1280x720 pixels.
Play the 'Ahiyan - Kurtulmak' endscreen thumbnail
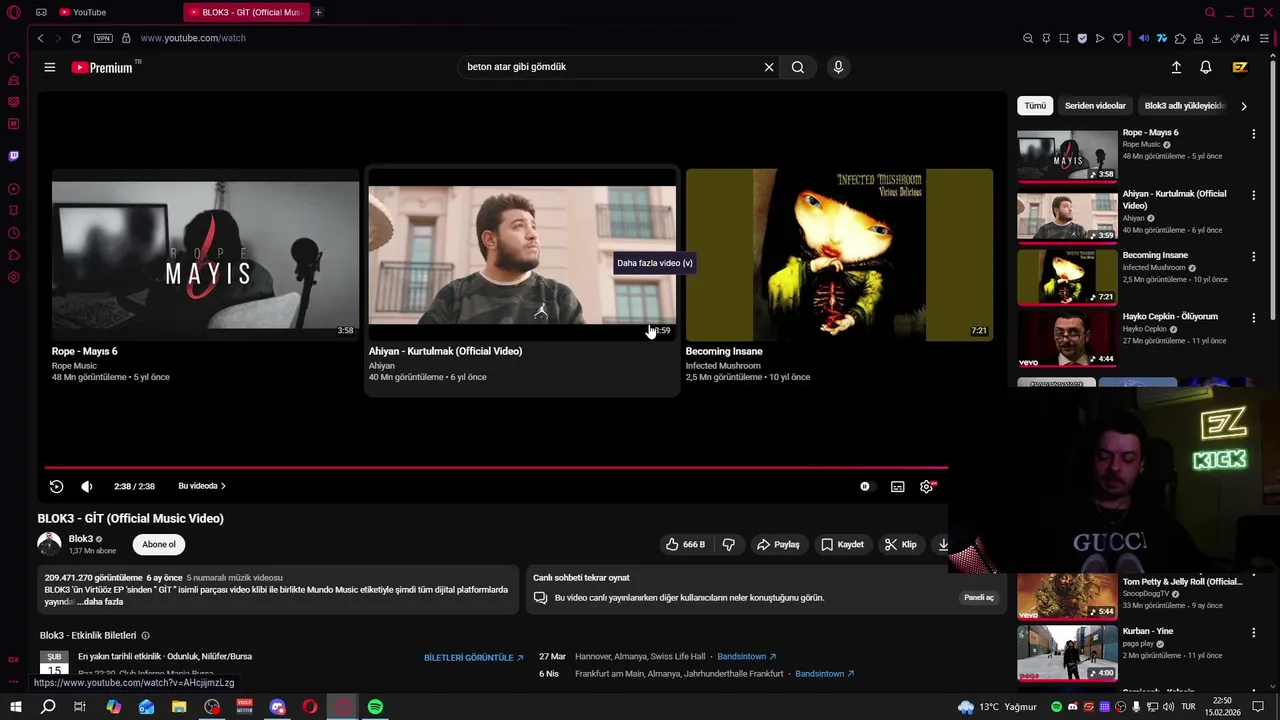pyautogui.click(x=522, y=255)
